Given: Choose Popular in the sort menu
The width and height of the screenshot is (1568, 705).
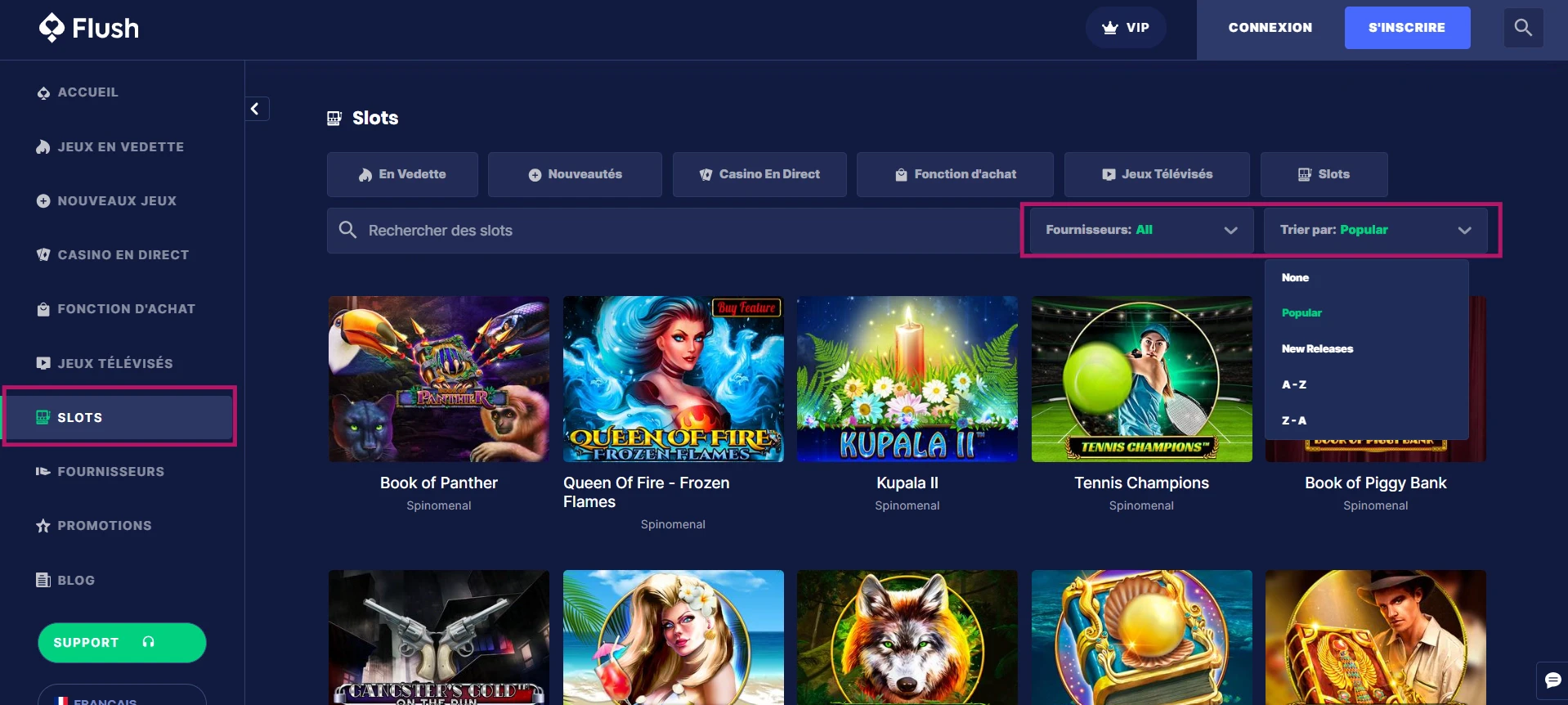Looking at the screenshot, I should pyautogui.click(x=1301, y=313).
